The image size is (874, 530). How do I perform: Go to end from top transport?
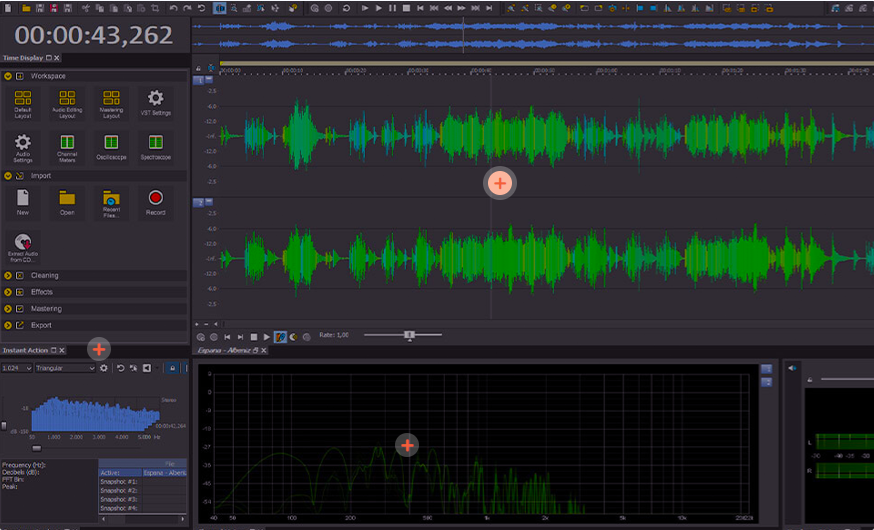click(x=489, y=8)
